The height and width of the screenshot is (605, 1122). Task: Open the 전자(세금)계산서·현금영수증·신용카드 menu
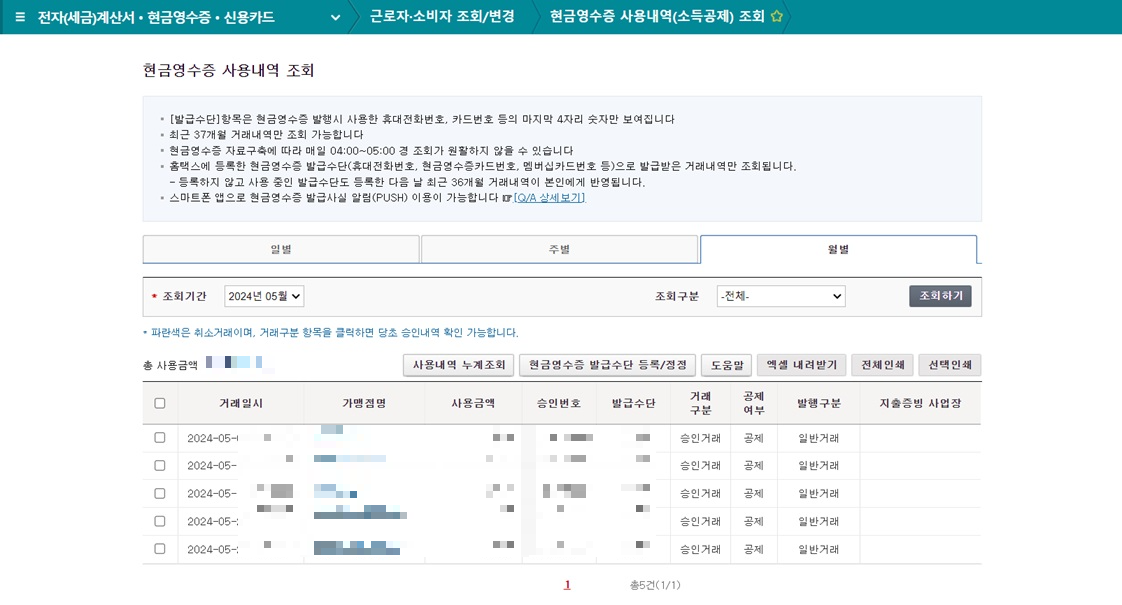click(156, 17)
